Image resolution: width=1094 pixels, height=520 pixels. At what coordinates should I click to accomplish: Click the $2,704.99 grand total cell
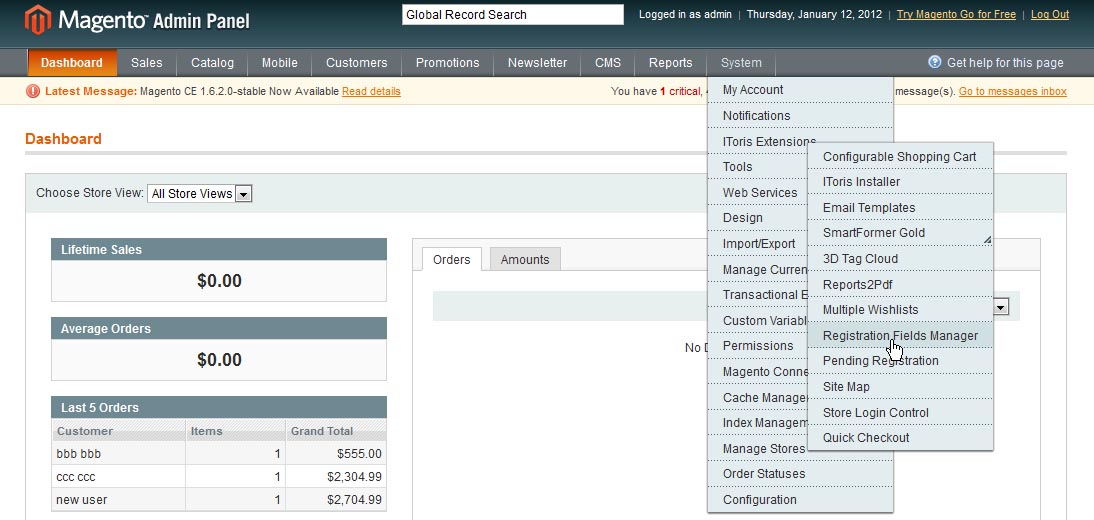[x=336, y=500]
